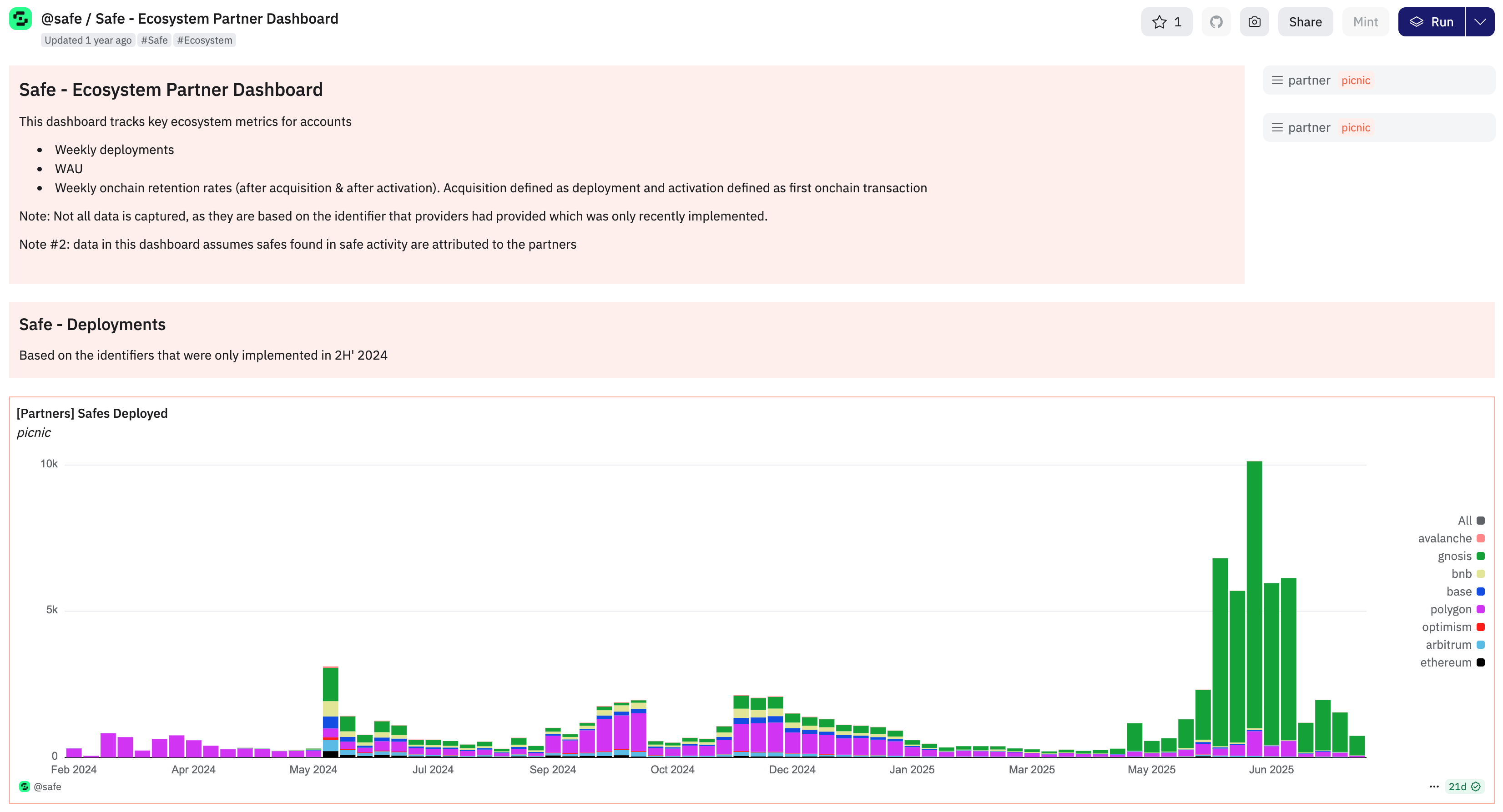
Task: Click the 'picnic' chart subtitle
Action: (x=34, y=433)
